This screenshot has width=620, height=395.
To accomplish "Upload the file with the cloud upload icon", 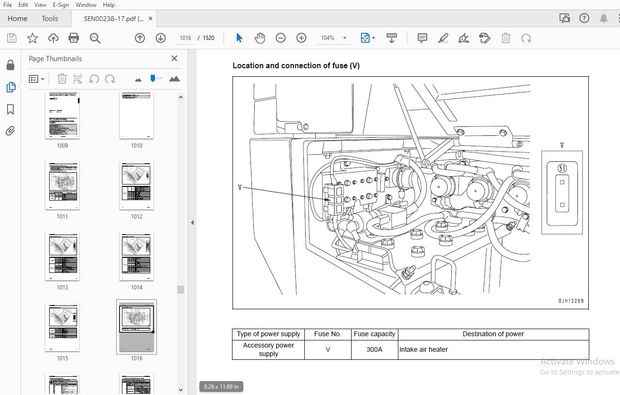I will tap(53, 38).
